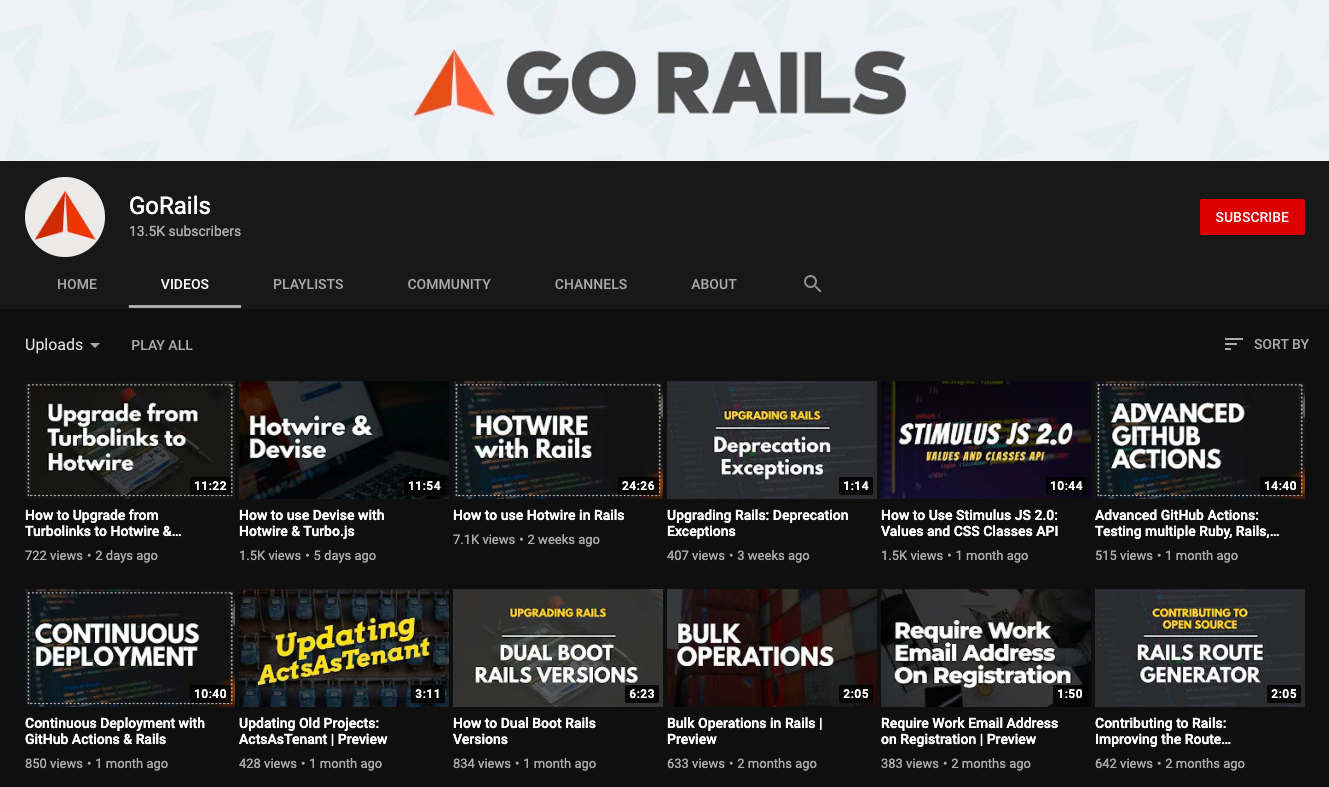Click title Bulk Operations in Rails Preview
Viewport: 1329px width, 787px height.
coord(745,731)
